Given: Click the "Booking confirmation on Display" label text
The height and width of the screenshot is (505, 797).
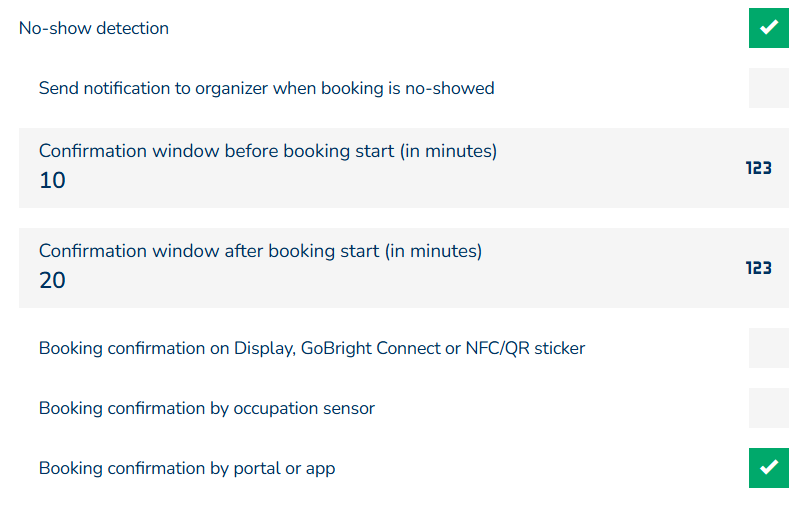Looking at the screenshot, I should [x=311, y=348].
